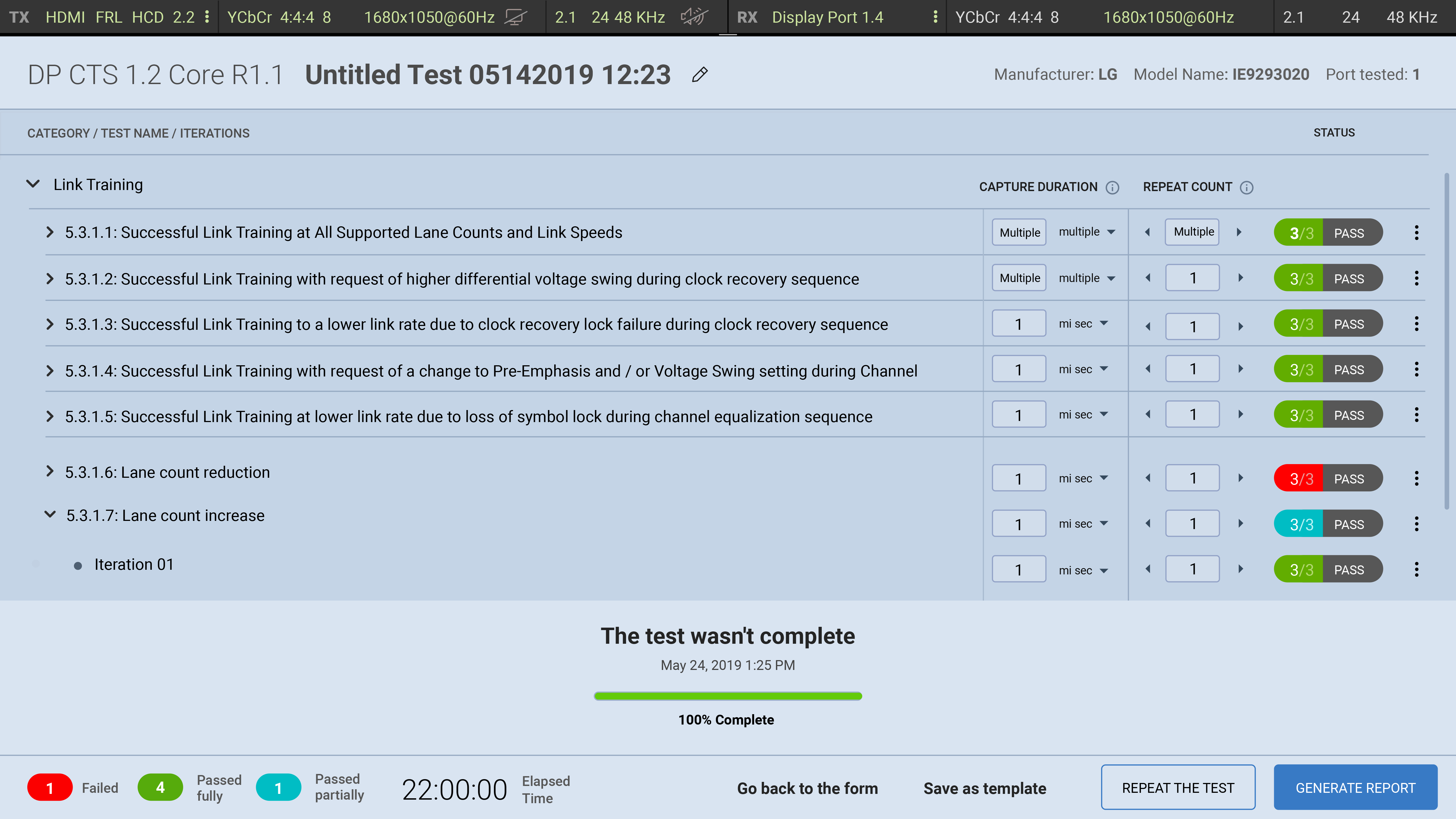Open more options for 5.3.1.7 Lane count increase
The height and width of the screenshot is (819, 1456).
click(x=1416, y=524)
